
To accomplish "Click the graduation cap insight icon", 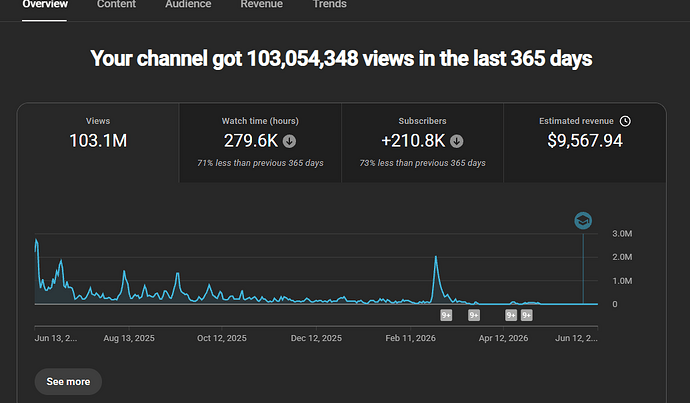I will 583,220.
